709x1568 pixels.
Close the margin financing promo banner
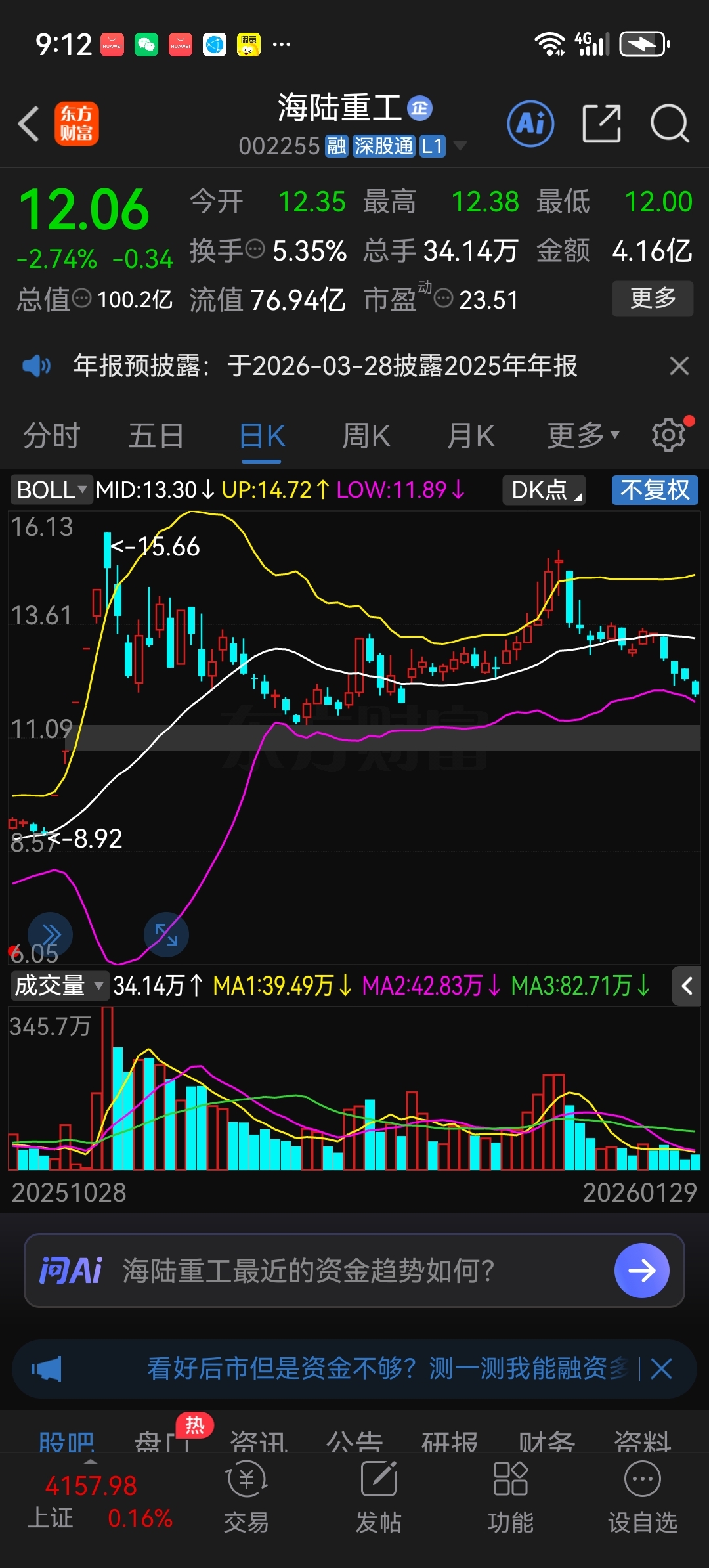click(661, 1369)
